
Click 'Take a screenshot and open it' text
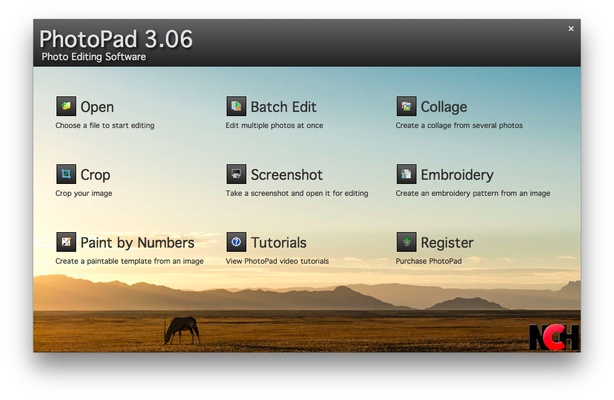278,193
